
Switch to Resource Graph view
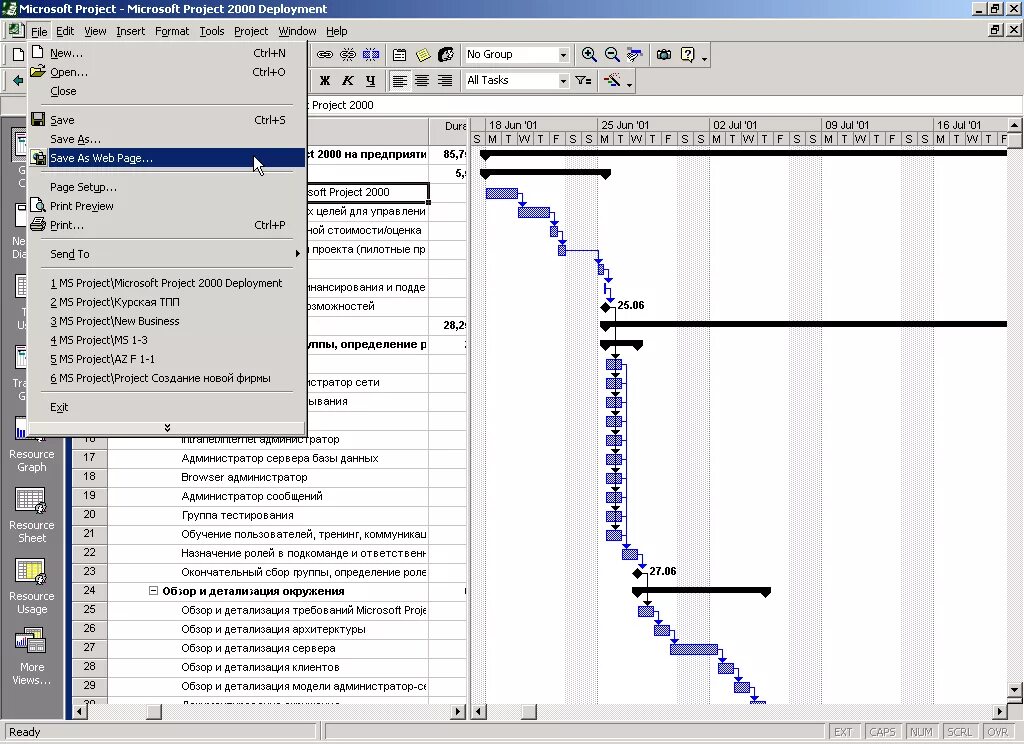click(x=31, y=445)
